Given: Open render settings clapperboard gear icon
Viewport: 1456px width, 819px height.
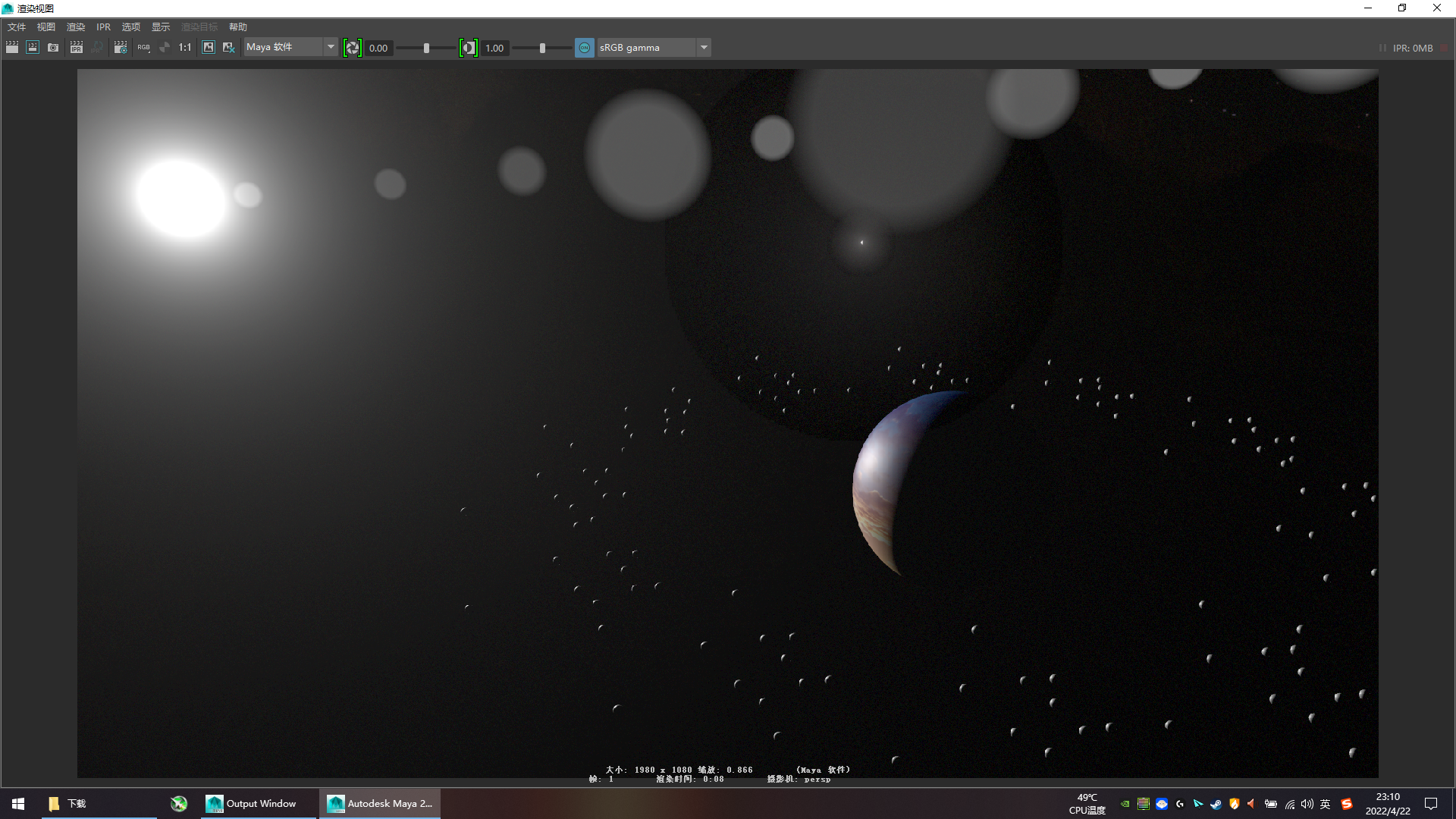Looking at the screenshot, I should (x=121, y=47).
